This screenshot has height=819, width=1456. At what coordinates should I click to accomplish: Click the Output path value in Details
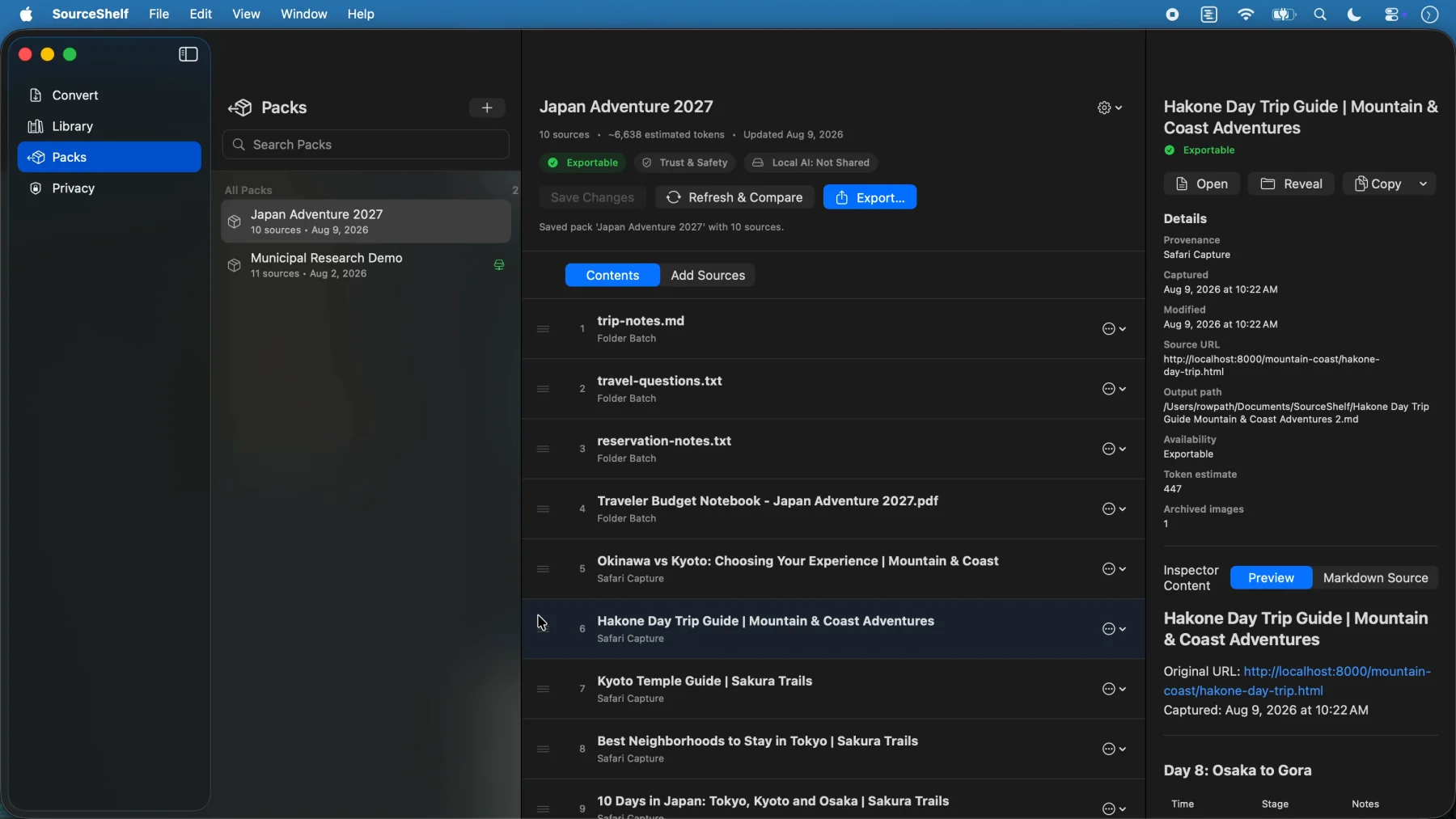click(x=1296, y=413)
